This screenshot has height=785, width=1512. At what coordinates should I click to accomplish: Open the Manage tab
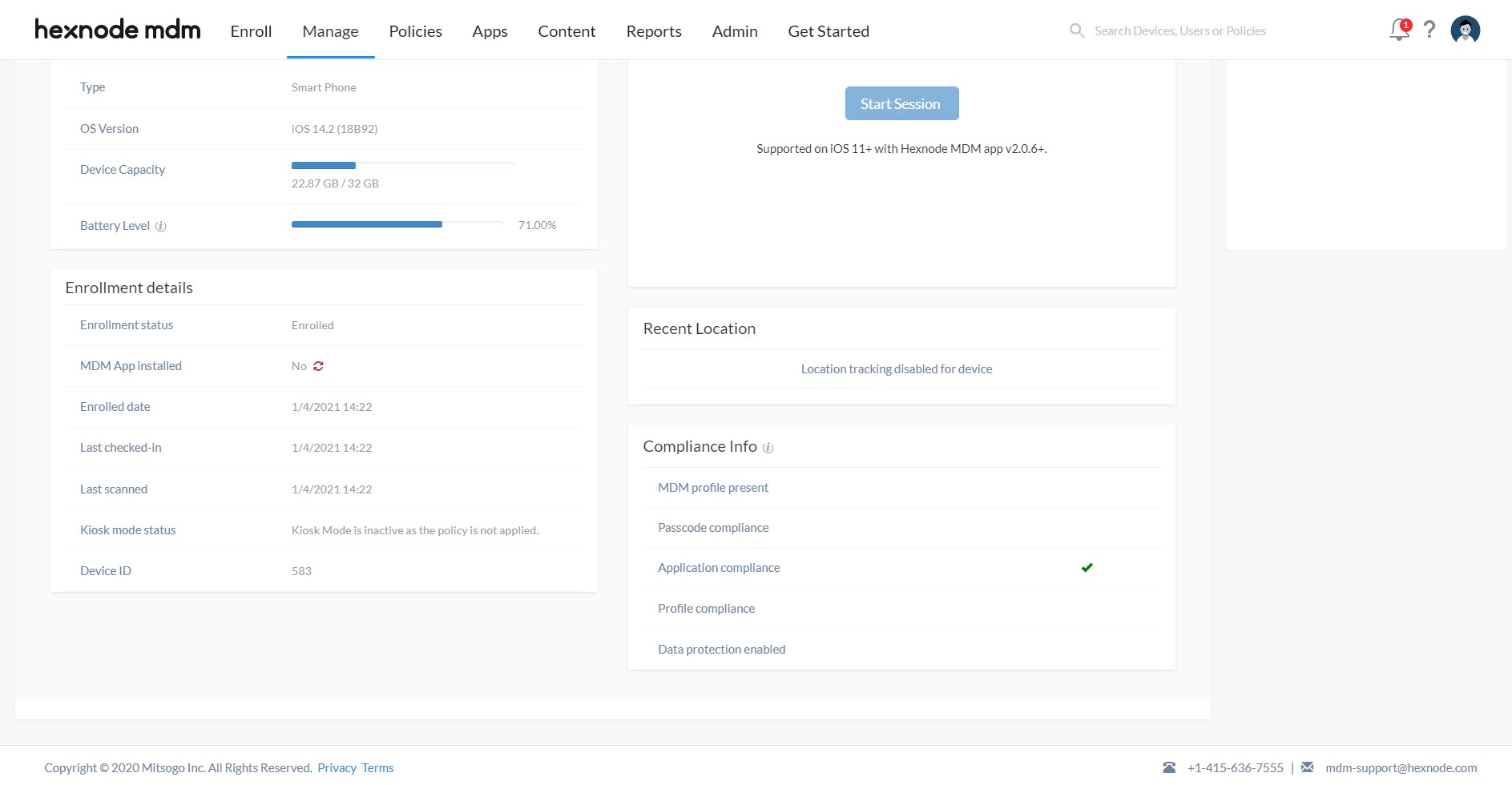point(330,31)
